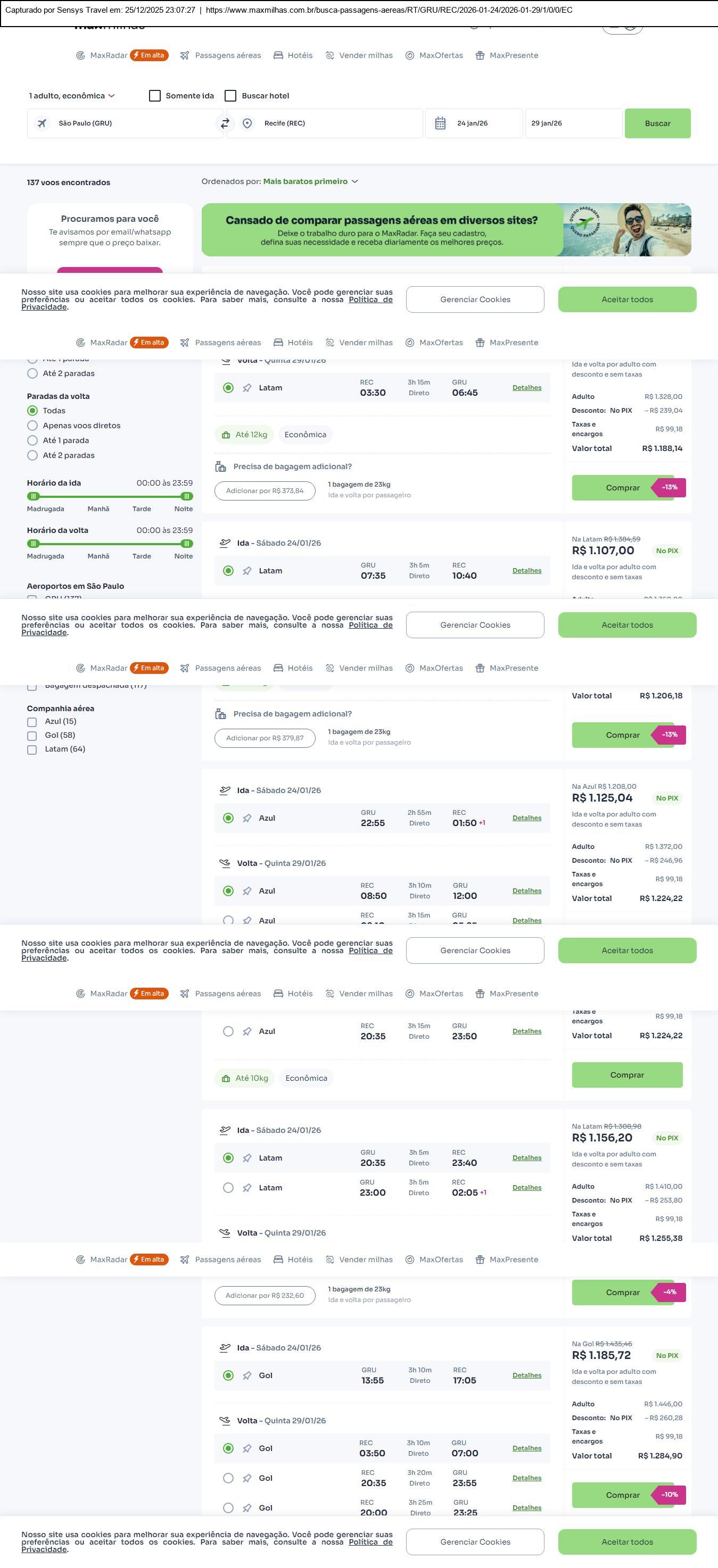Open the 'Mais baratos primeiro' sort dropdown
This screenshot has height=1568, width=718.
click(311, 181)
